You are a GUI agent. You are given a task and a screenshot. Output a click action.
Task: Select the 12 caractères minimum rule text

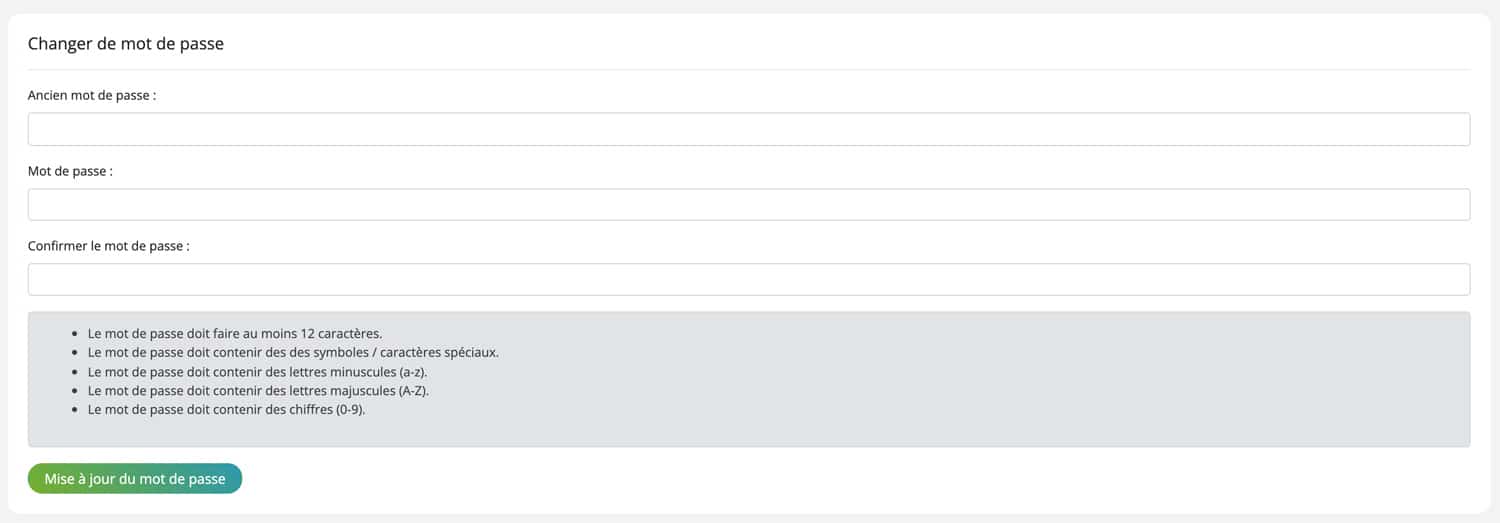click(x=235, y=333)
